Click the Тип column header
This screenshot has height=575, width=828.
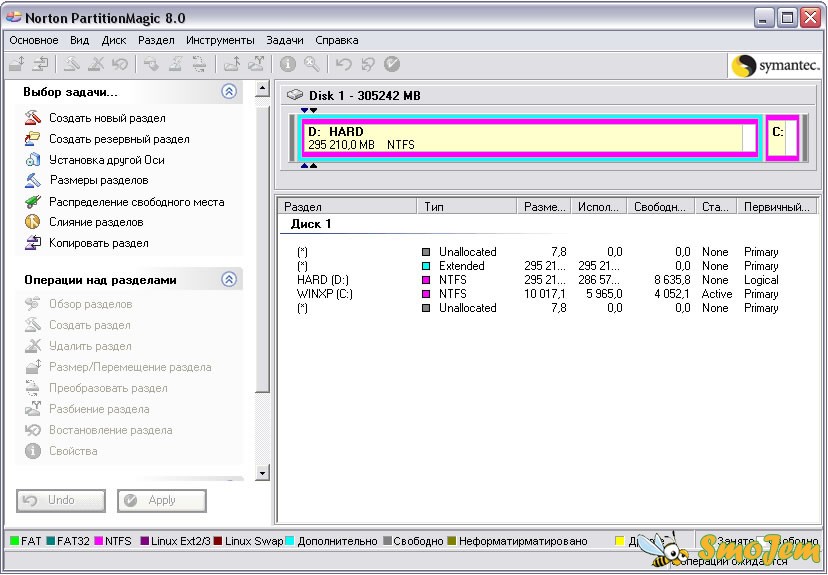[467, 207]
